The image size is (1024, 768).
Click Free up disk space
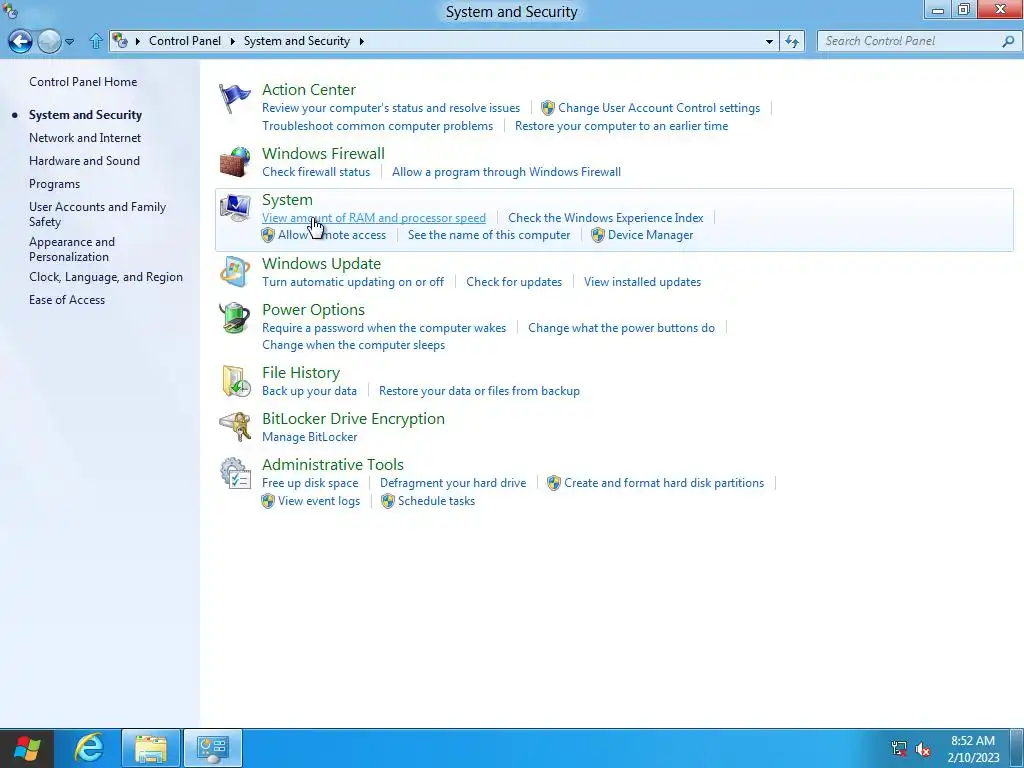pyautogui.click(x=310, y=483)
